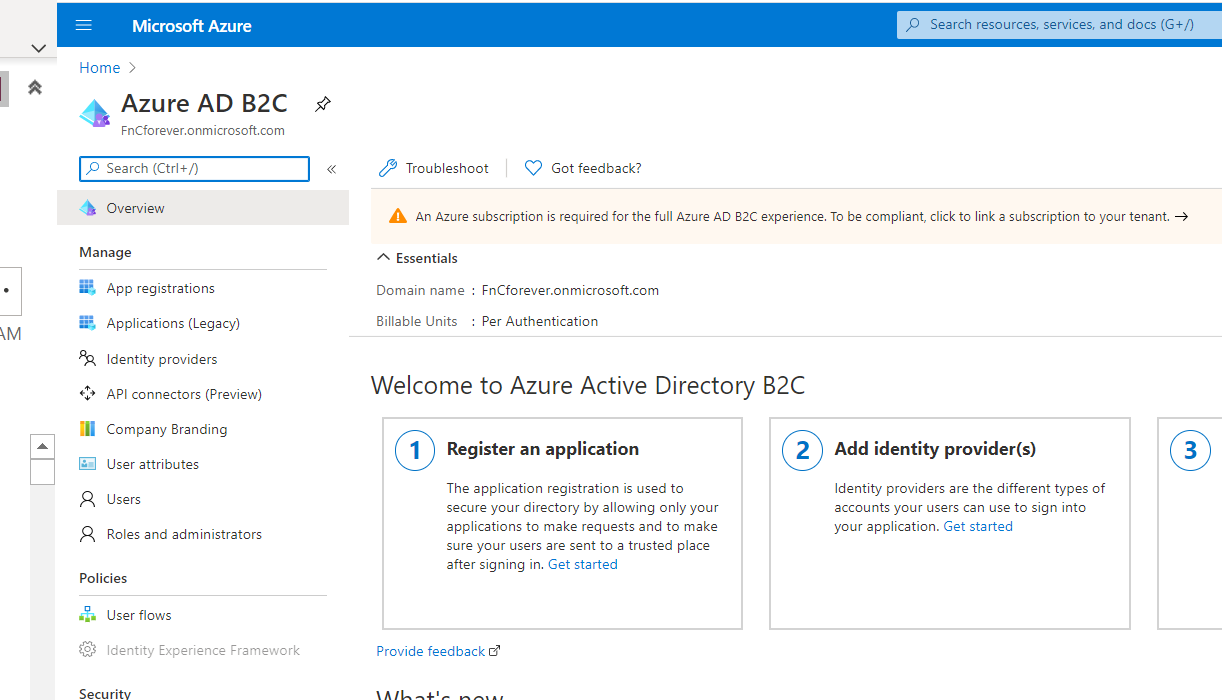Image resolution: width=1222 pixels, height=700 pixels.
Task: Click the step 2 circle badge
Action: point(802,450)
